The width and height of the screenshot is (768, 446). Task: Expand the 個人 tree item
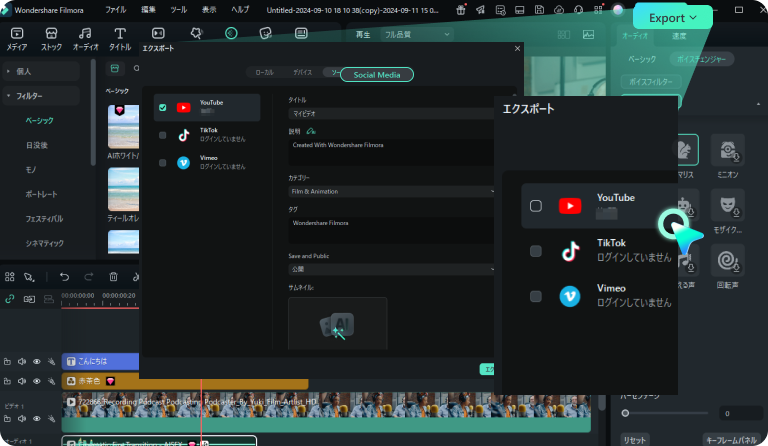pyautogui.click(x=41, y=71)
